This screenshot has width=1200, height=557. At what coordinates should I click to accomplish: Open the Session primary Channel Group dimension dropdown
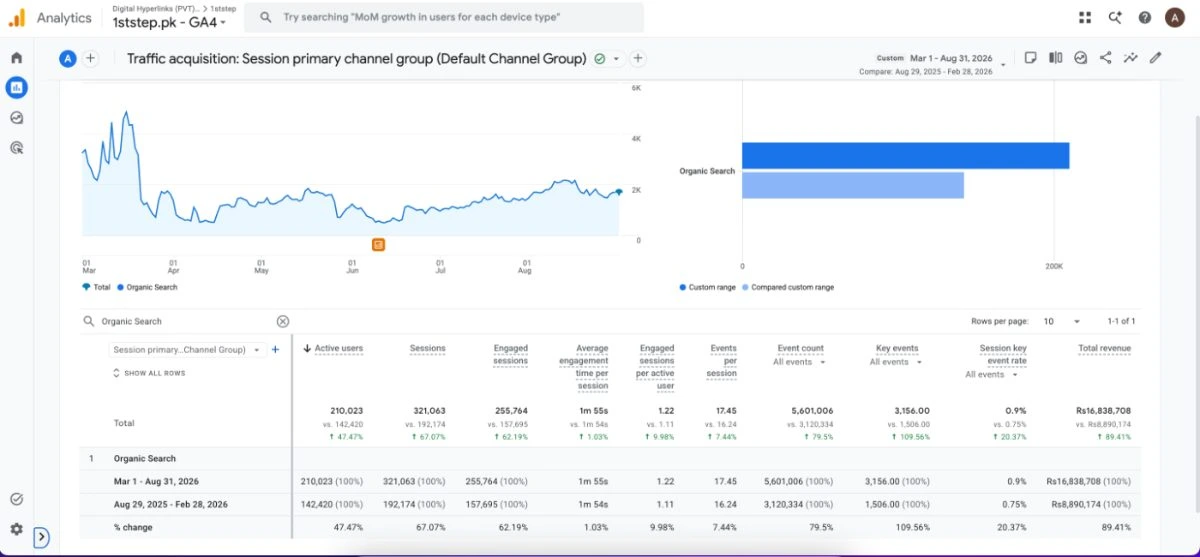[185, 350]
